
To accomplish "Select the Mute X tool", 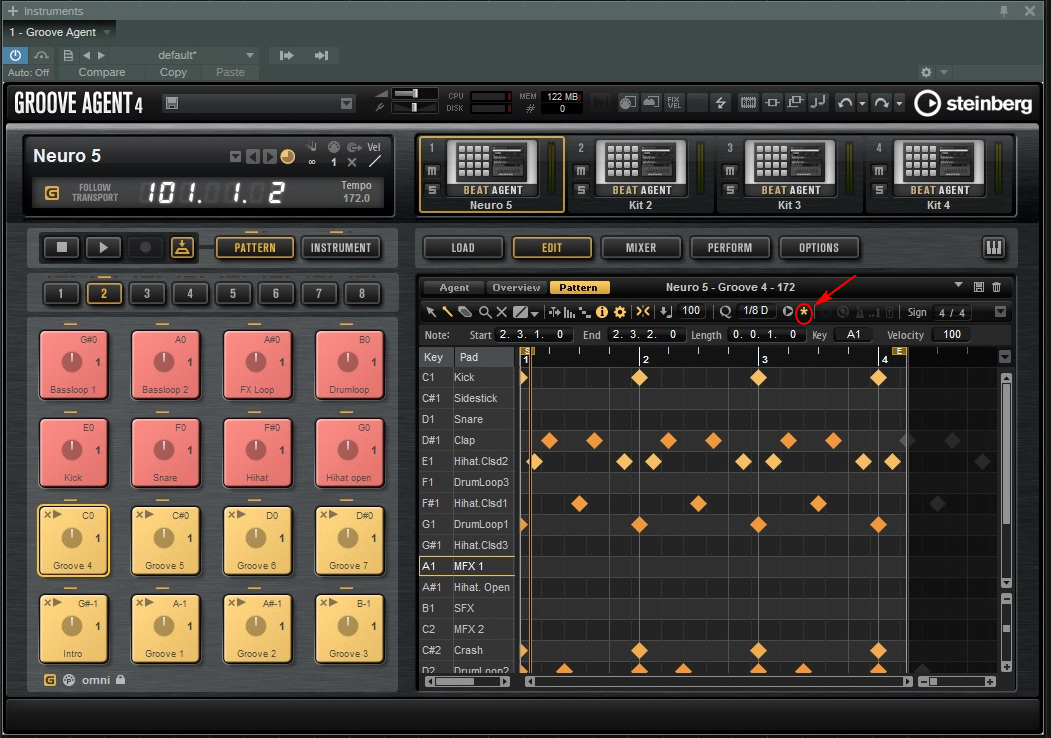I will click(x=501, y=312).
